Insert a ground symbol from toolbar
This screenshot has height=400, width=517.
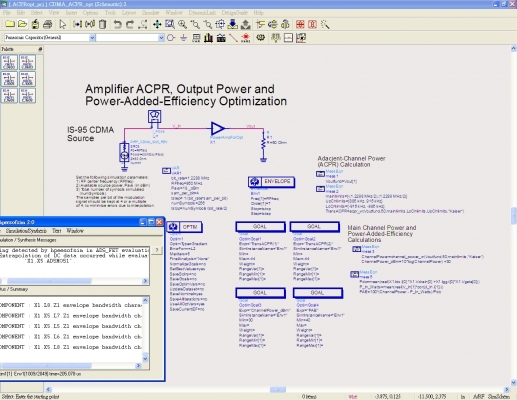point(183,38)
